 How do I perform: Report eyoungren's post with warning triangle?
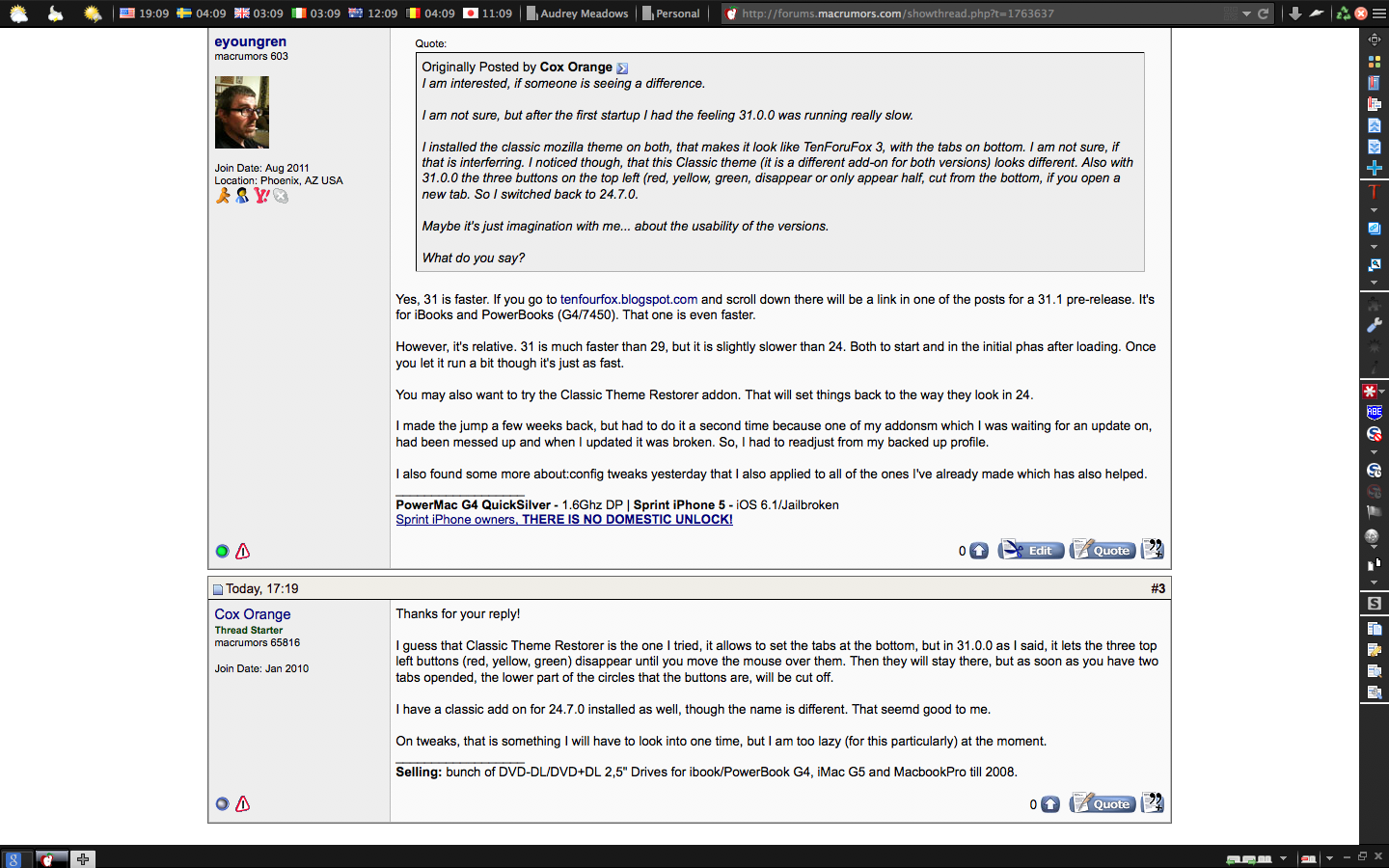click(243, 551)
